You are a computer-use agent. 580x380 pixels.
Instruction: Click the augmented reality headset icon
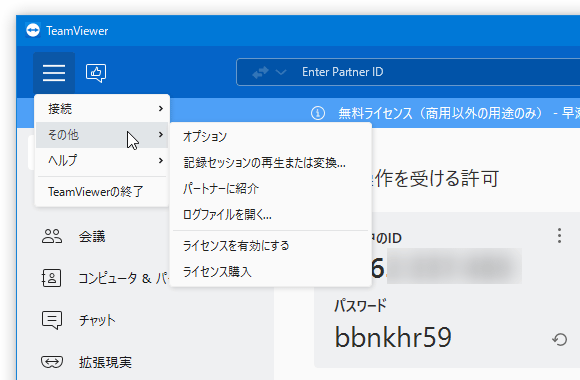tap(52, 362)
